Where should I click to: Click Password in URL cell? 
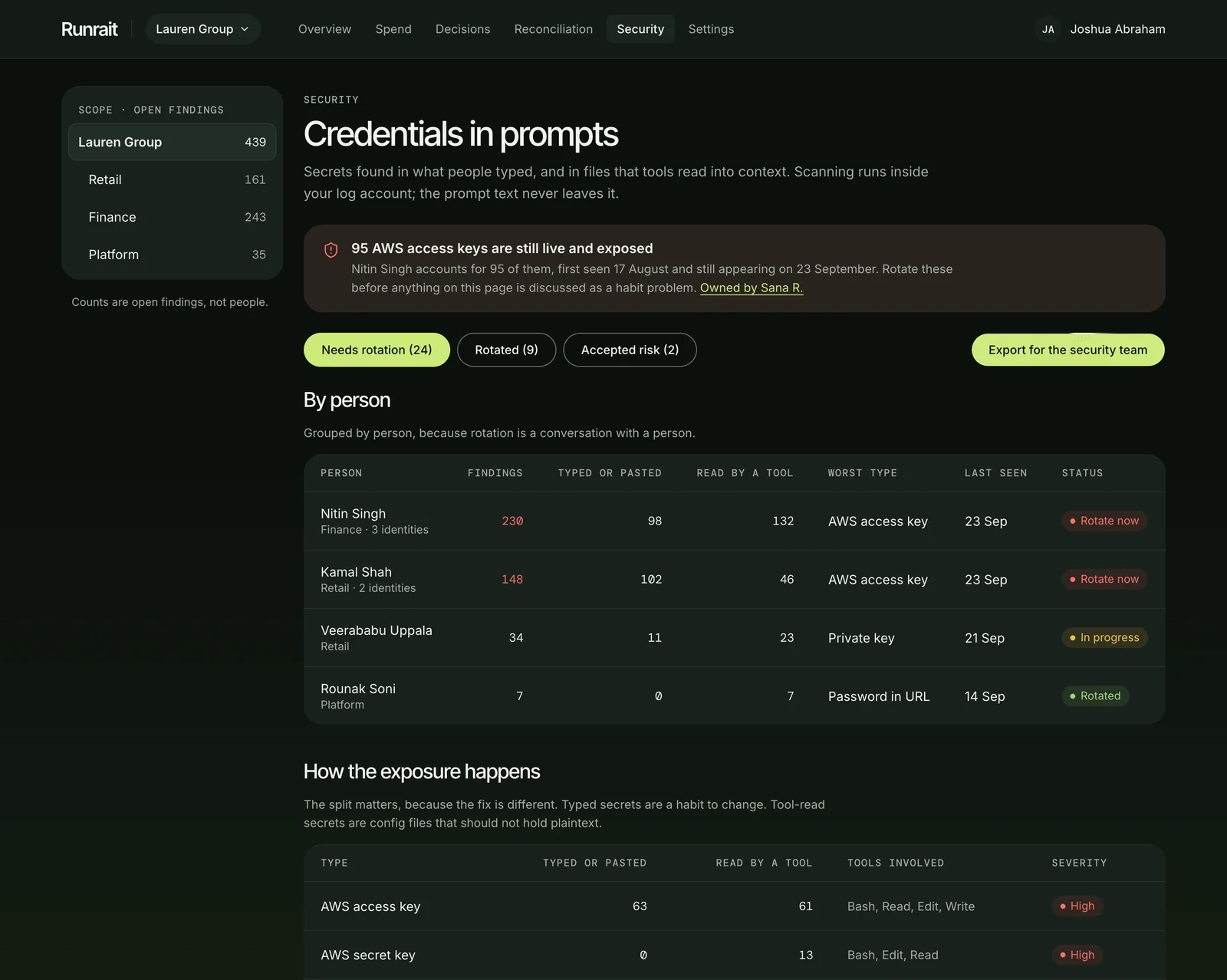click(x=879, y=696)
